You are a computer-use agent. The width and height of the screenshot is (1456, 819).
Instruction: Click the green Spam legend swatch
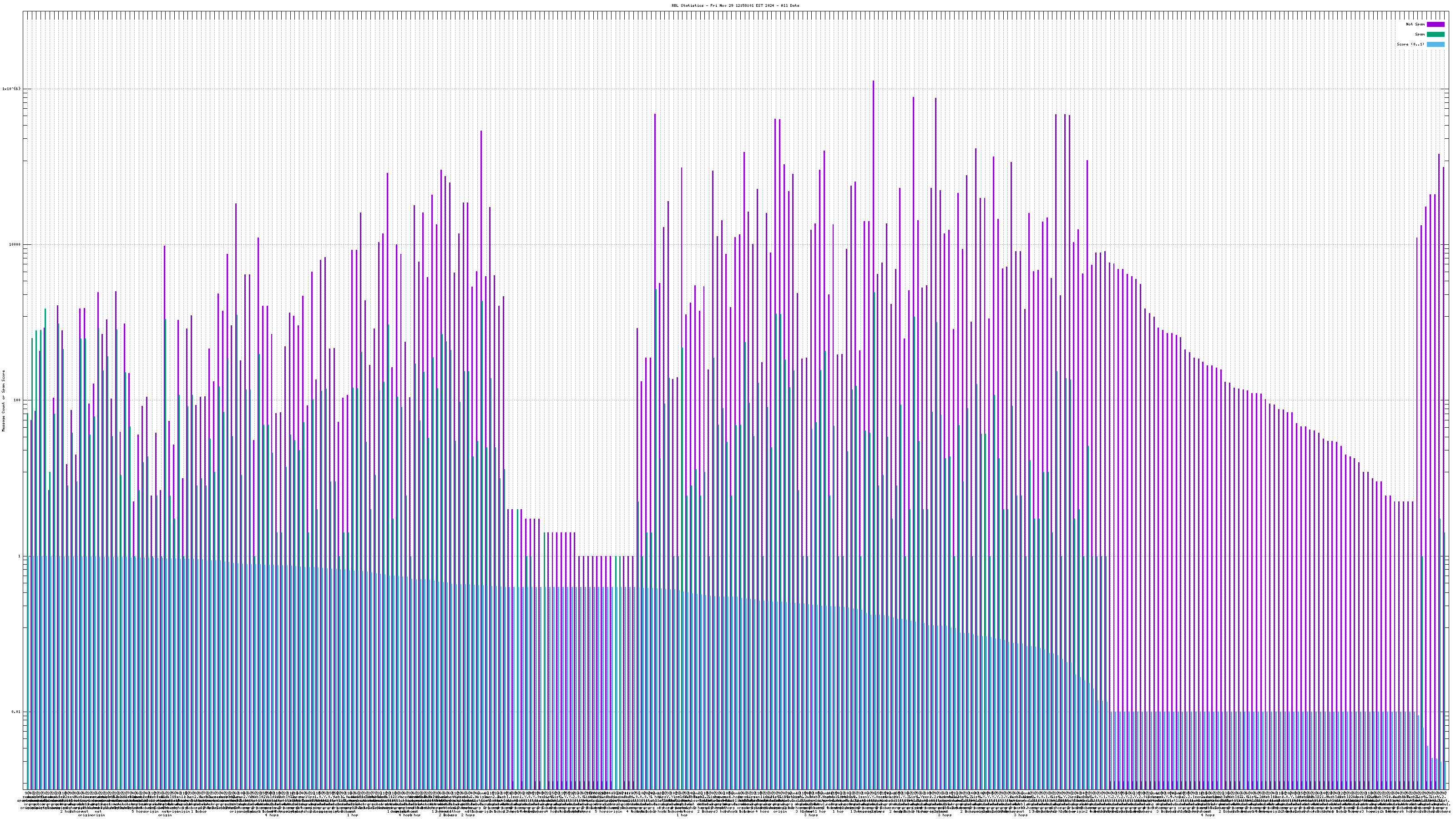pyautogui.click(x=1435, y=35)
